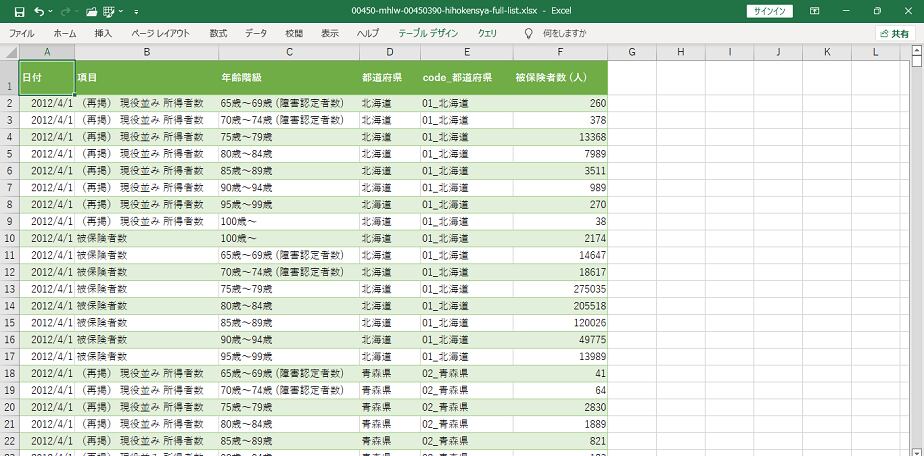Click the Open folder icon in title bar

[x=92, y=10]
